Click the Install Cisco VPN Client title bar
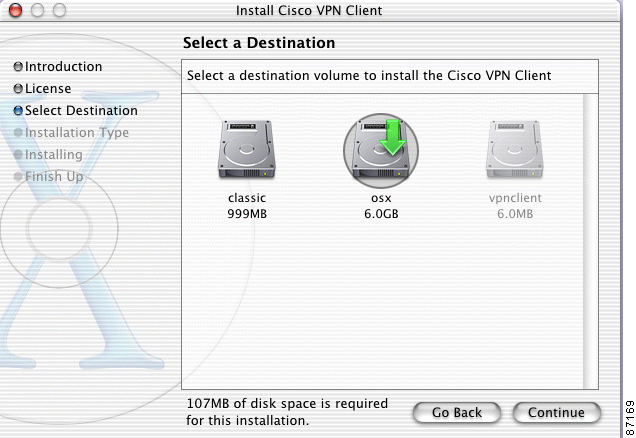636x438 pixels. click(x=308, y=11)
